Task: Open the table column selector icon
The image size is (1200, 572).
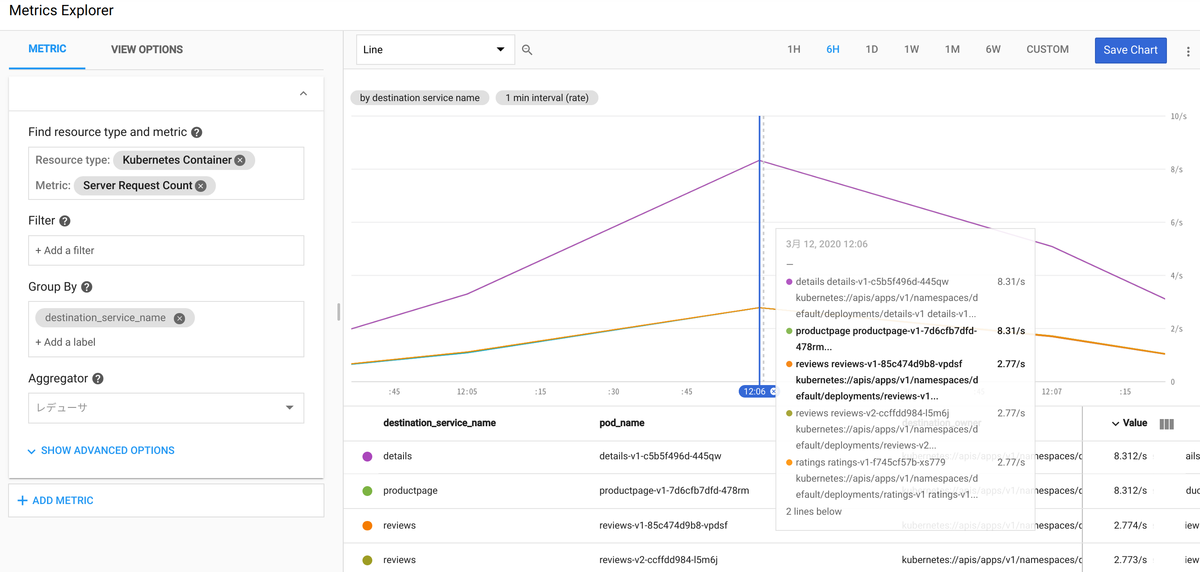Action: pos(1166,424)
